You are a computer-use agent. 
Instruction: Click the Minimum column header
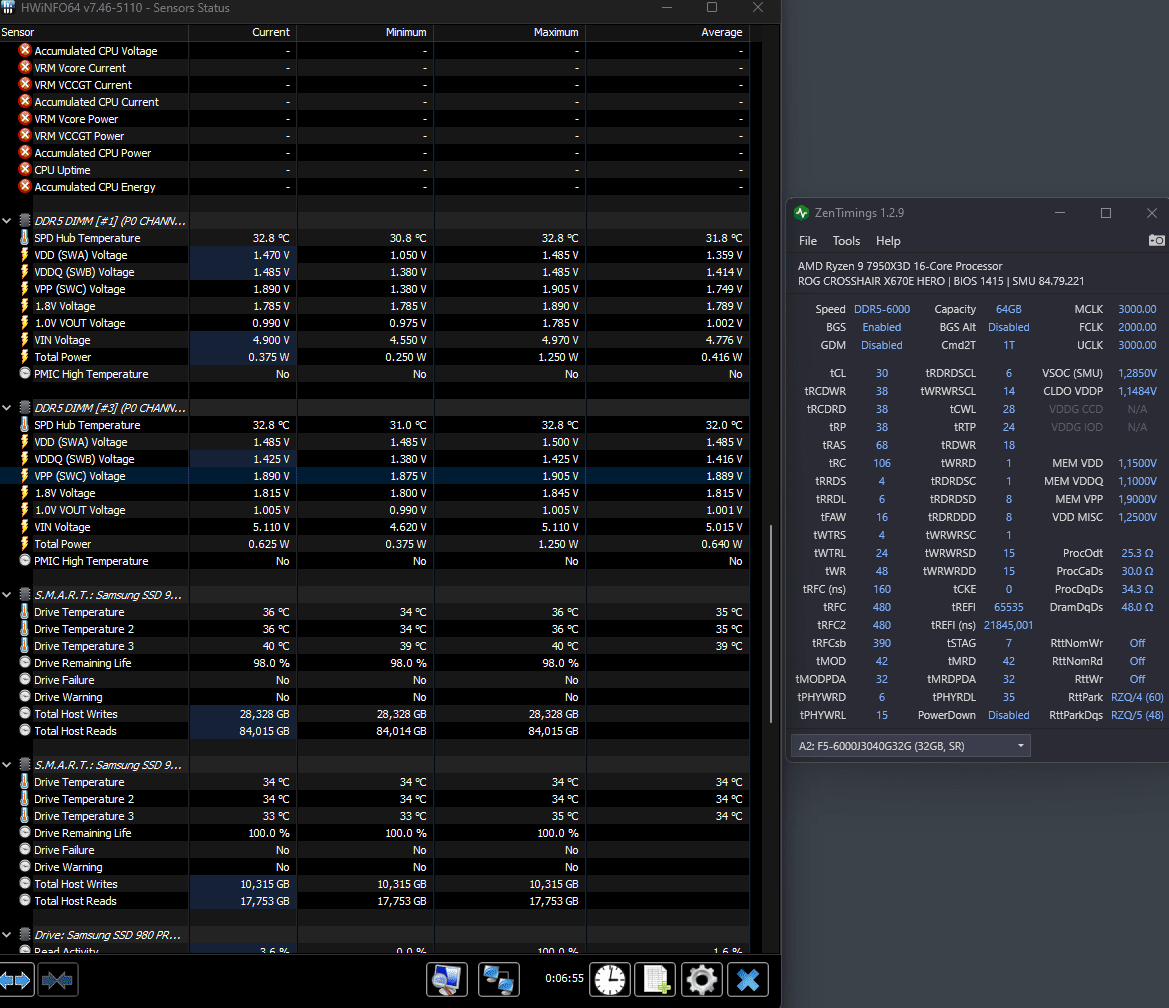point(365,32)
